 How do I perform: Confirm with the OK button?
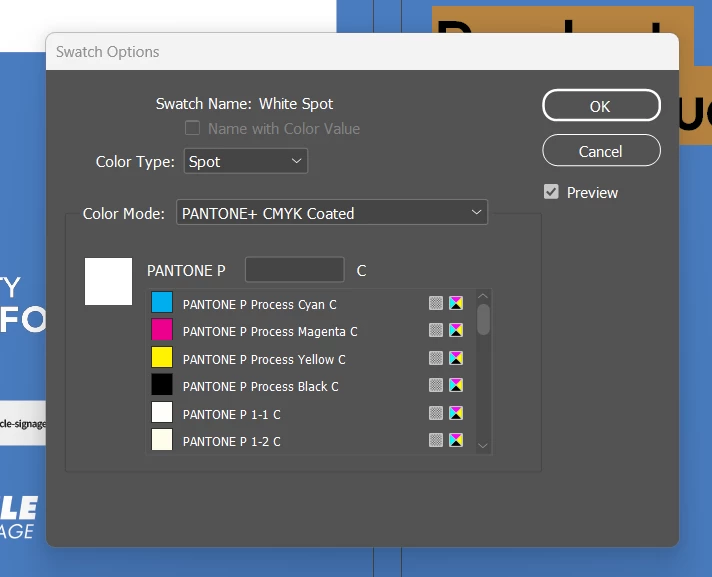(601, 105)
